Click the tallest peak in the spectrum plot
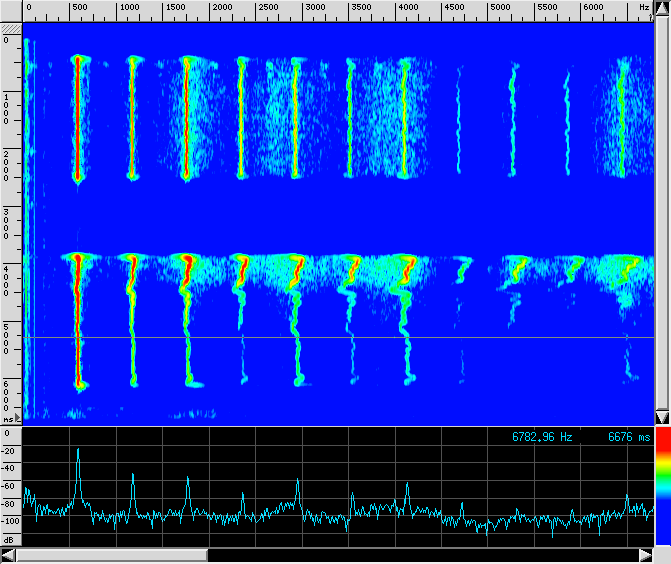This screenshot has width=671, height=564. (x=78, y=451)
